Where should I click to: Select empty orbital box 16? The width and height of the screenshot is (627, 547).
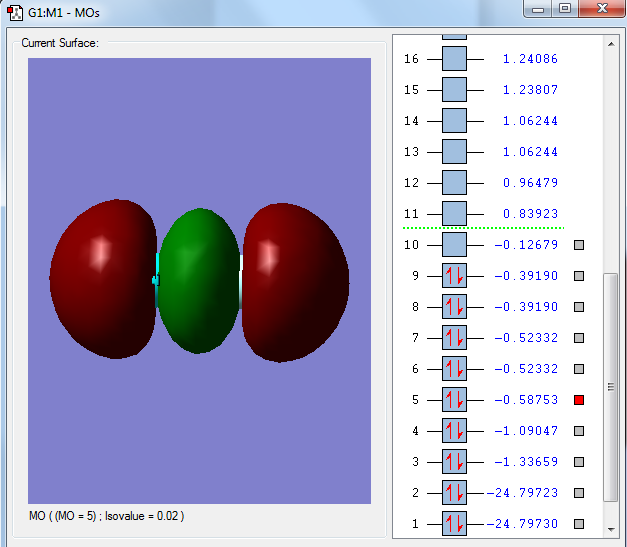[x=454, y=59]
